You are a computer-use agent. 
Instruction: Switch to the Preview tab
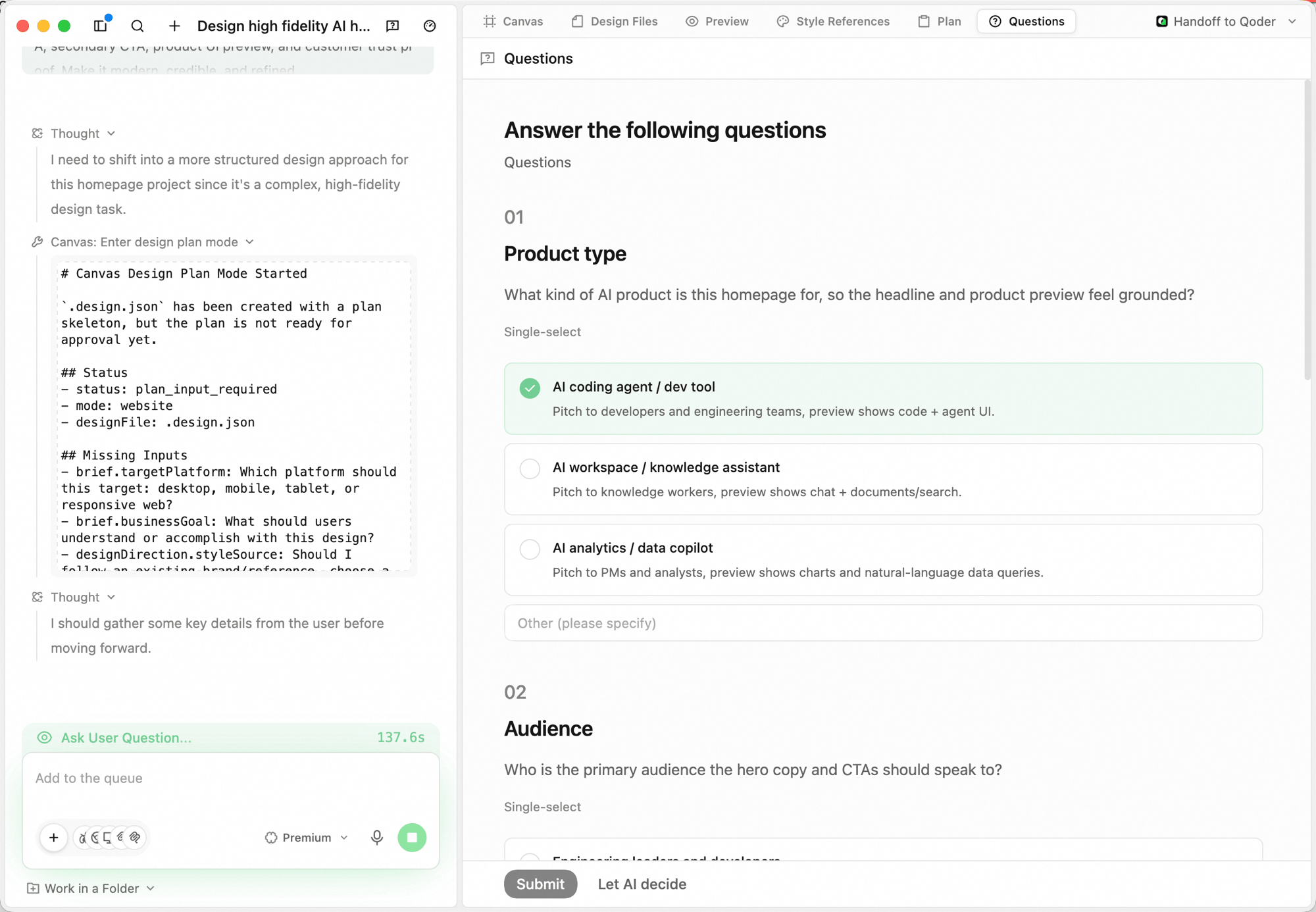[717, 22]
